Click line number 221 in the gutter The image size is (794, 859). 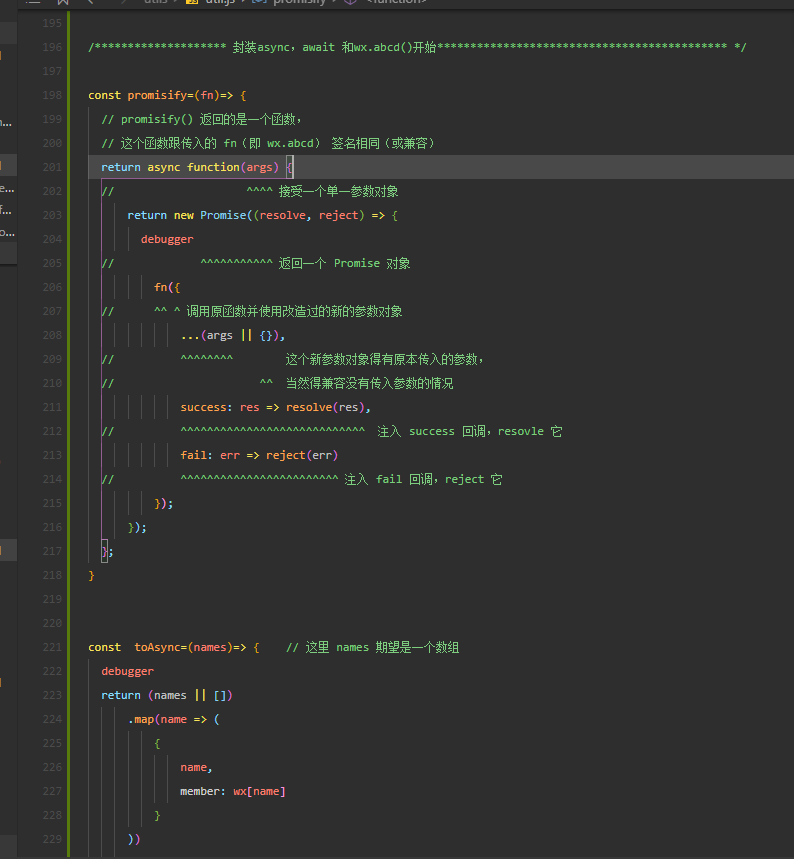52,647
